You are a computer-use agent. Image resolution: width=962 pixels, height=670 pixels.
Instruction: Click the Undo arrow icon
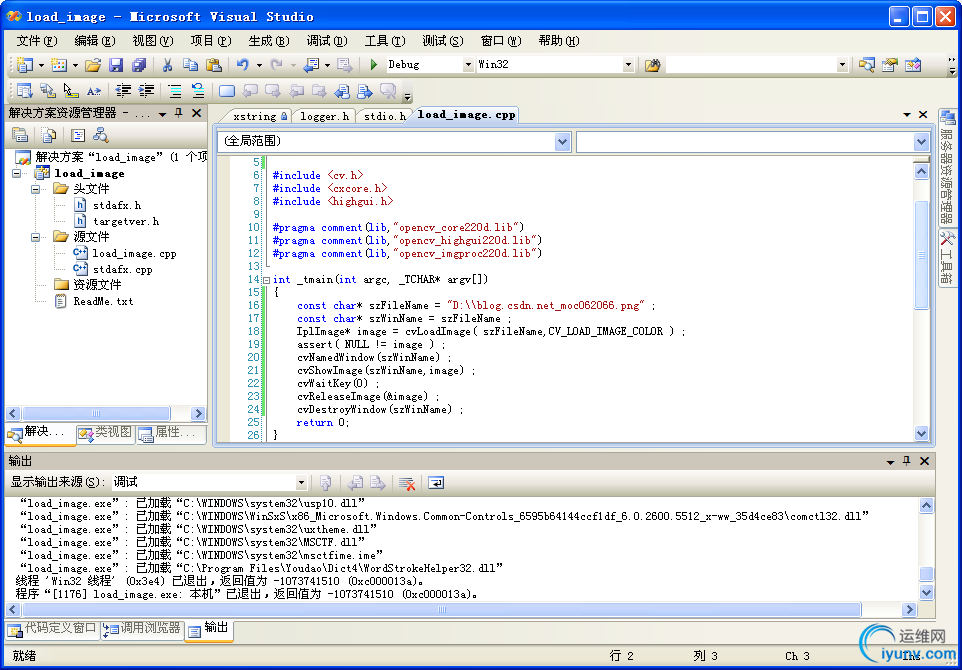(x=243, y=64)
